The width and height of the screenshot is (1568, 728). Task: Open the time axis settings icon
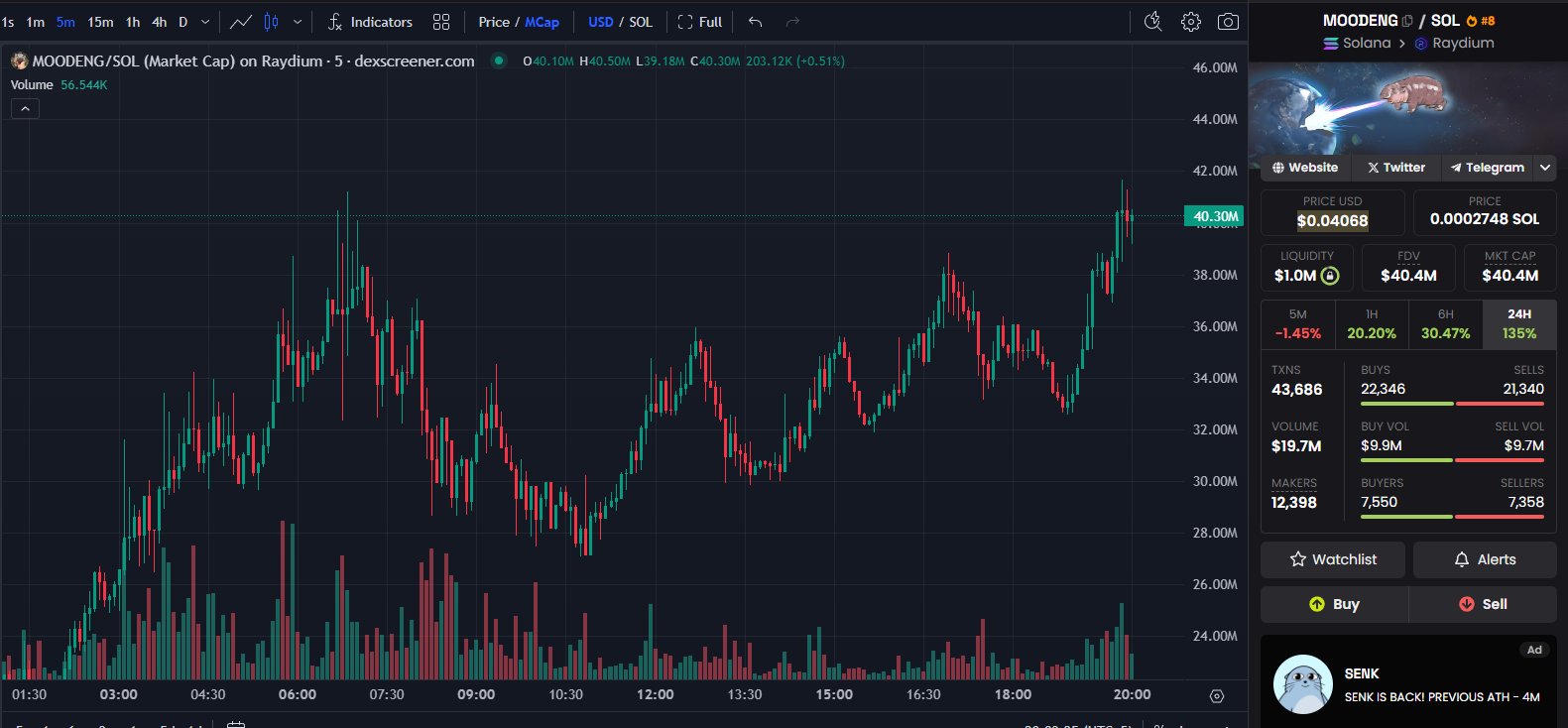pyautogui.click(x=1217, y=696)
